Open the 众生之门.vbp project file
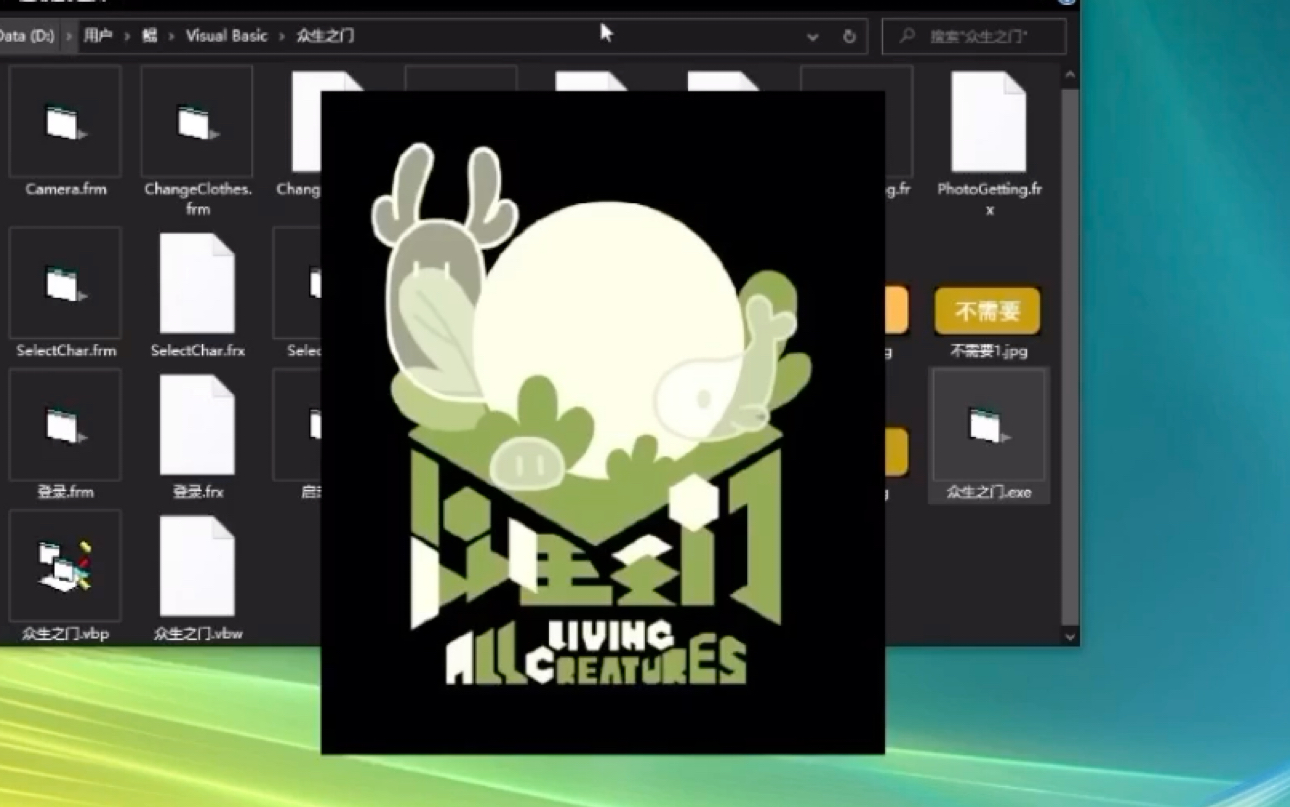1290x807 pixels. [x=65, y=567]
